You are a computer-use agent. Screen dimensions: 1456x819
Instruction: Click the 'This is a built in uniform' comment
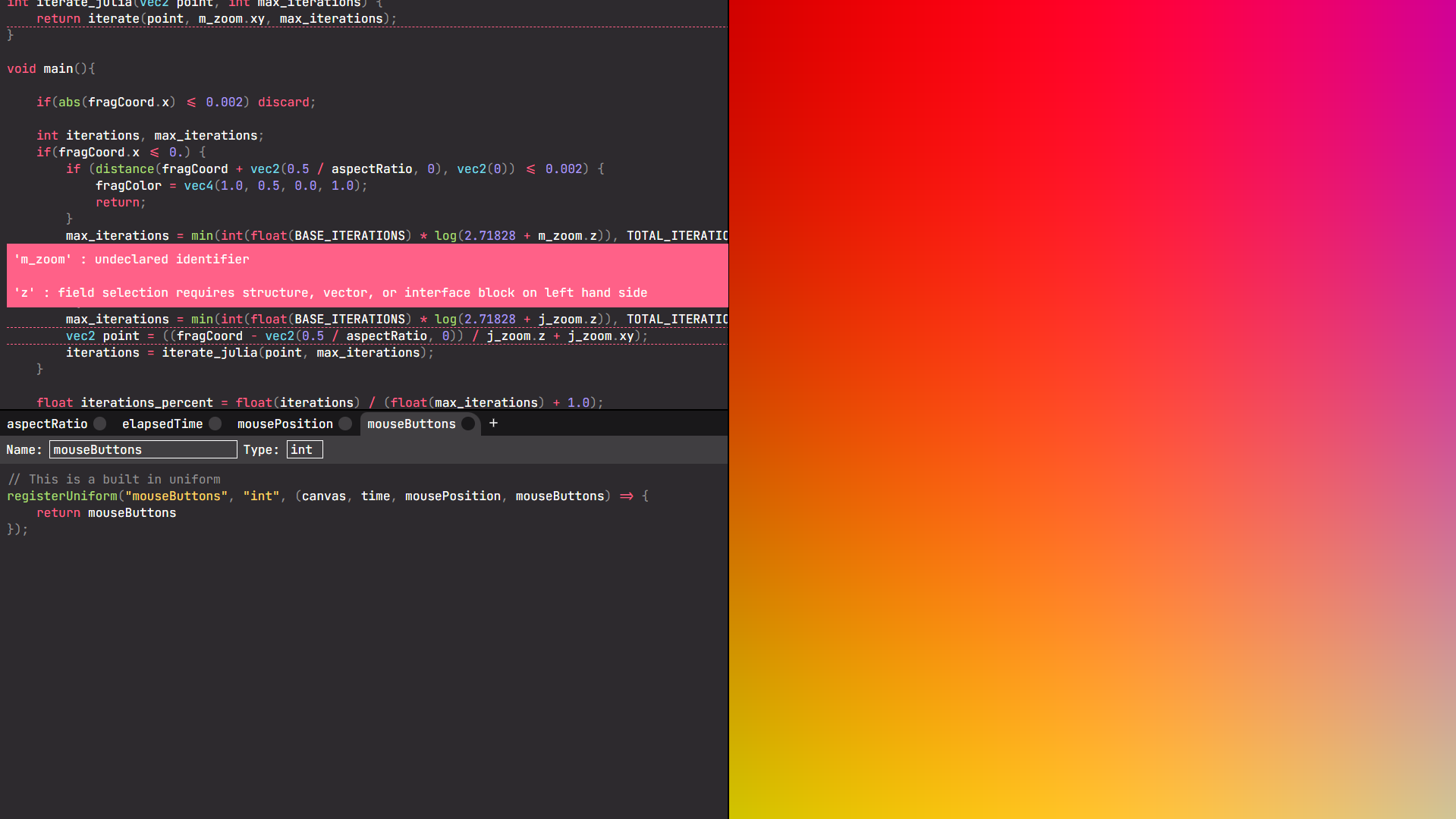click(x=115, y=480)
